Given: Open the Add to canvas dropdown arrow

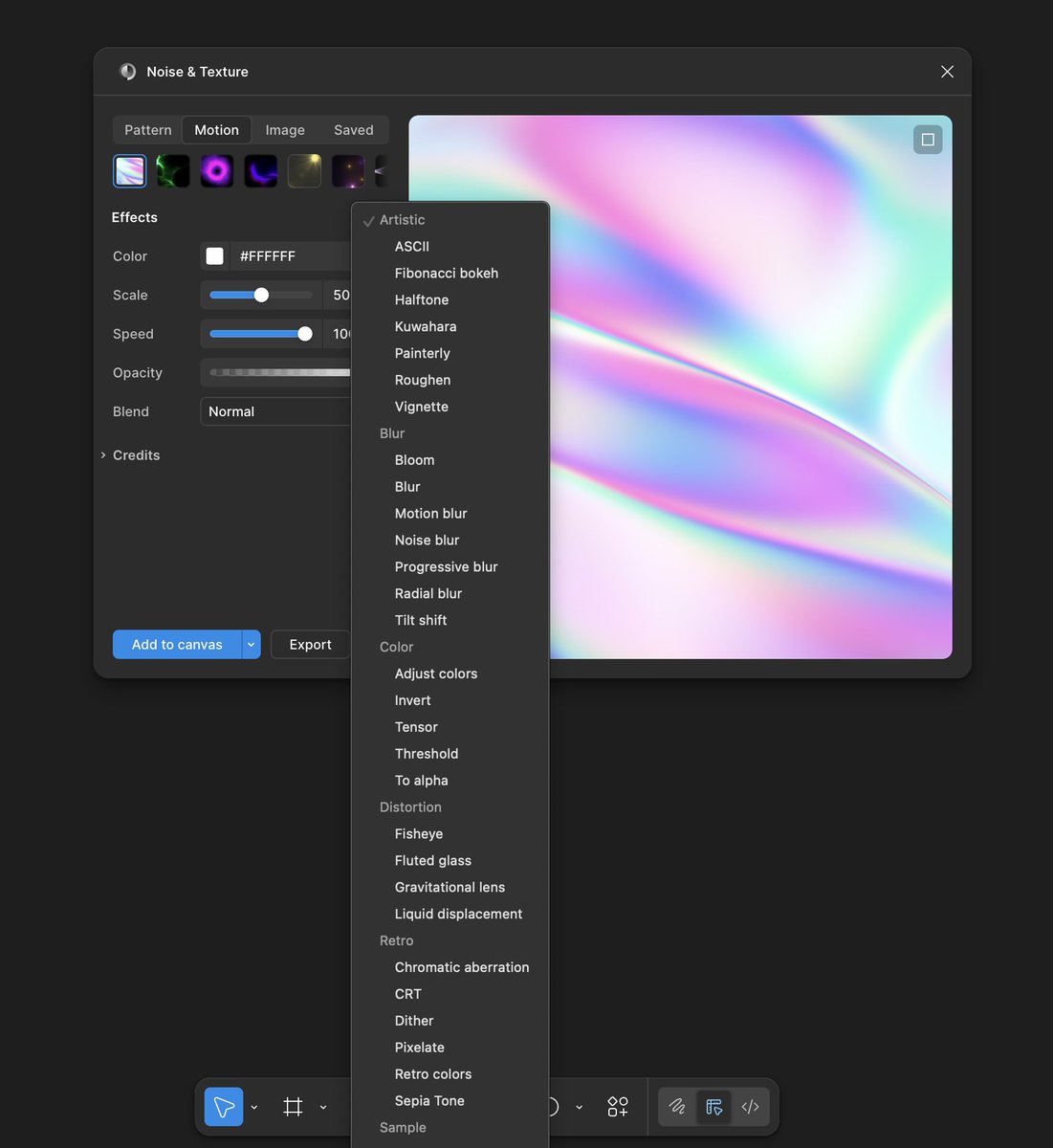Looking at the screenshot, I should (x=251, y=644).
